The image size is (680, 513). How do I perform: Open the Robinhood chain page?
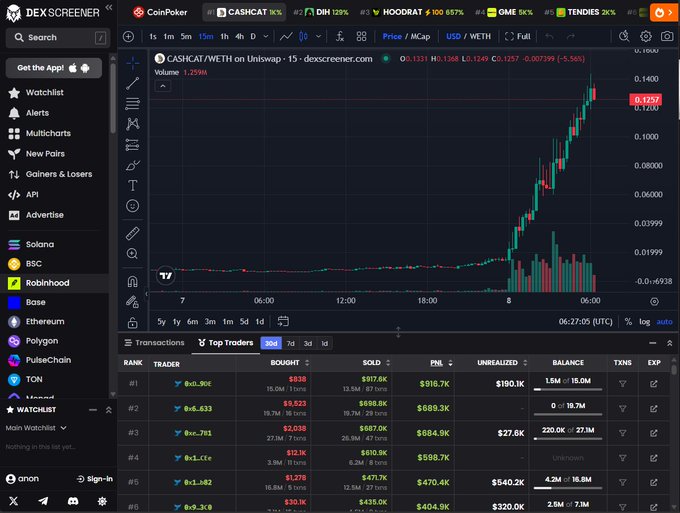(x=55, y=283)
